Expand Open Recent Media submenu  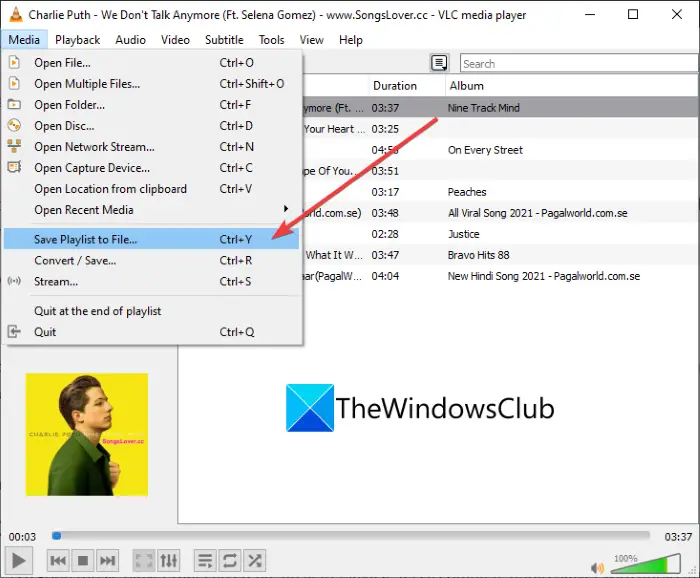click(151, 210)
